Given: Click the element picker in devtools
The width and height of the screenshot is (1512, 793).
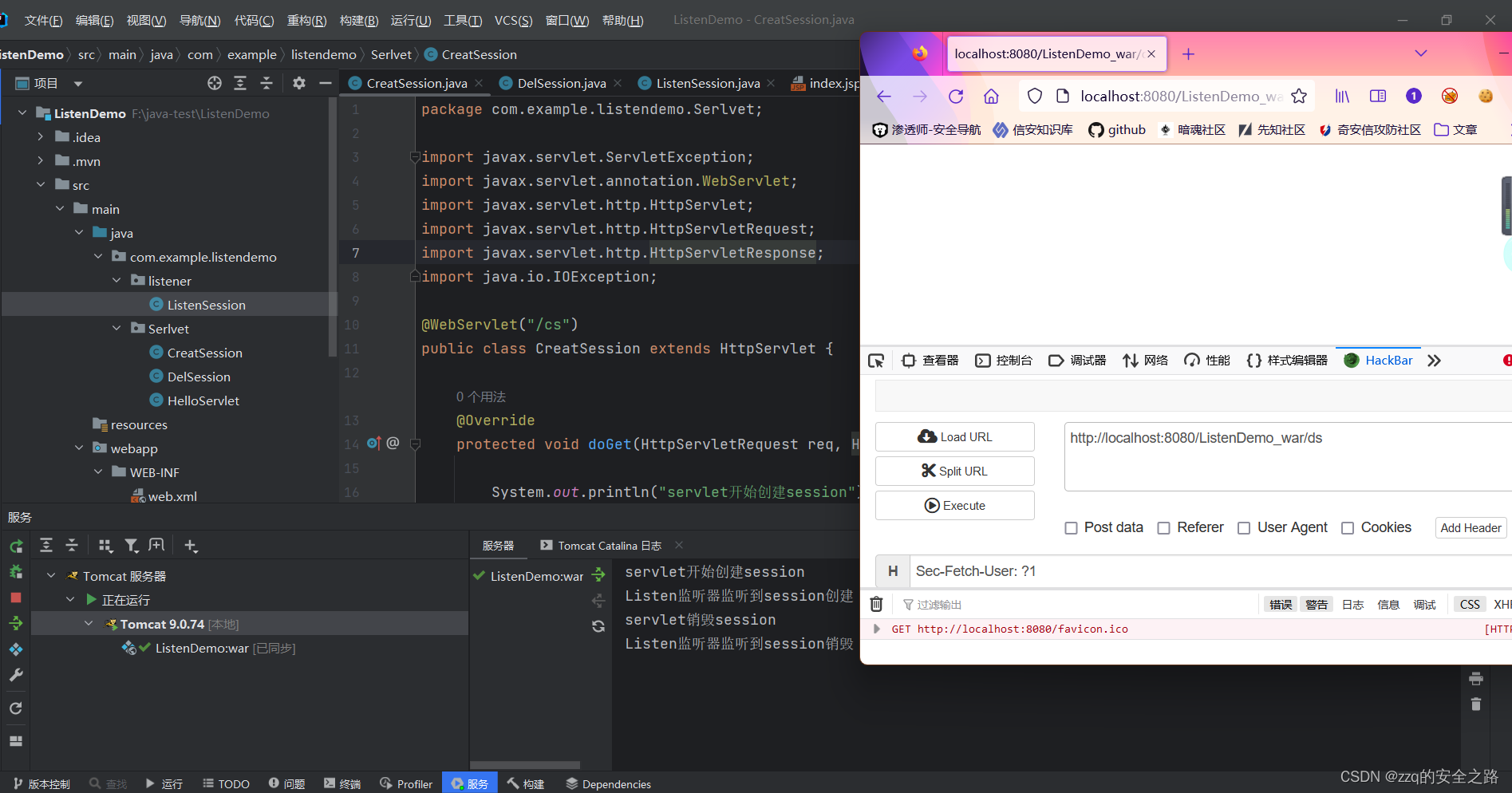Looking at the screenshot, I should (876, 361).
